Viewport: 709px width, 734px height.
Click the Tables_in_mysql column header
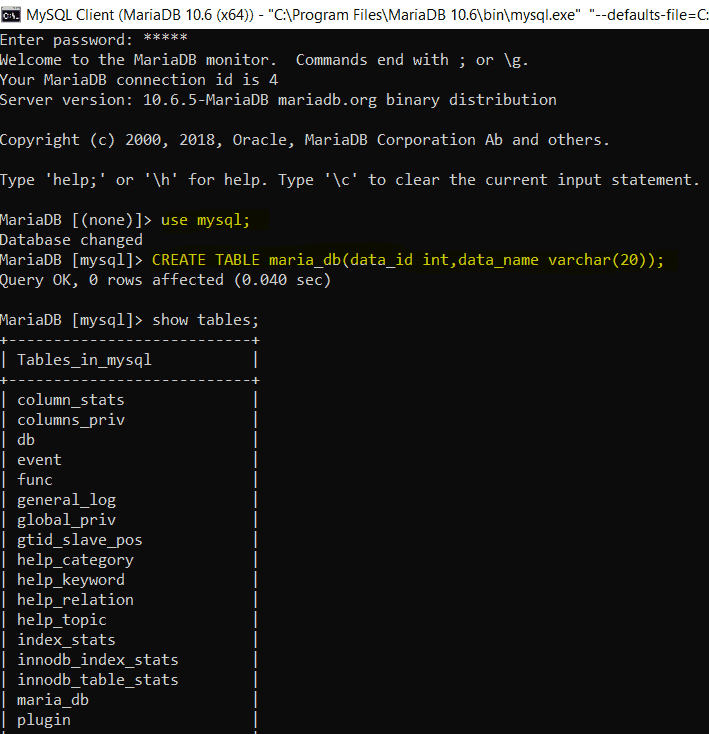point(84,360)
